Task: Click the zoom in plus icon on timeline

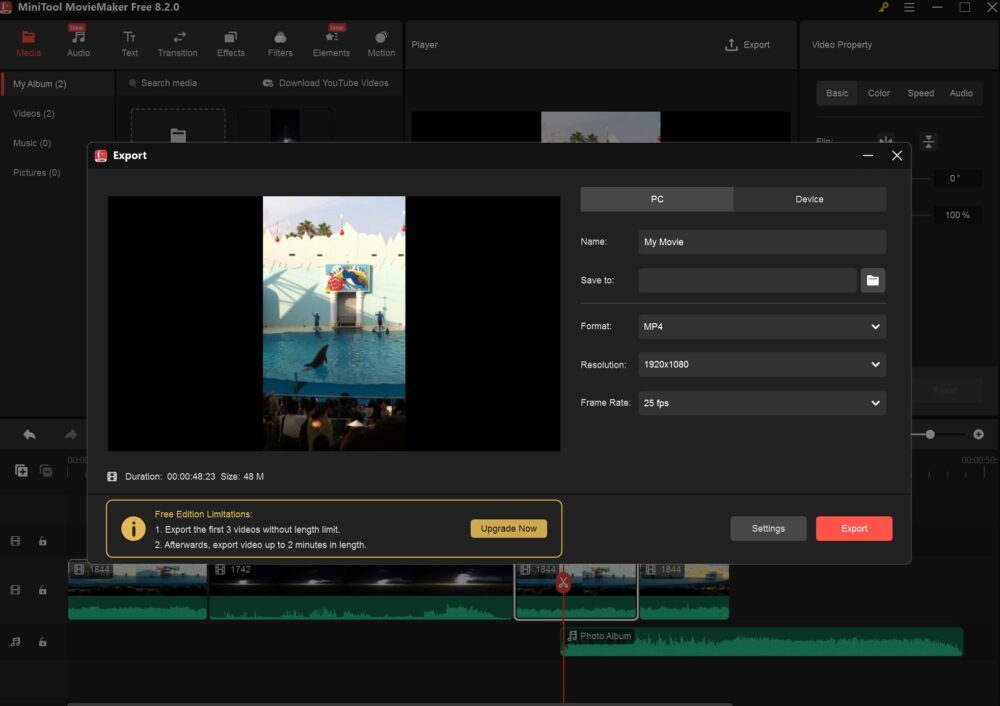Action: pos(978,434)
